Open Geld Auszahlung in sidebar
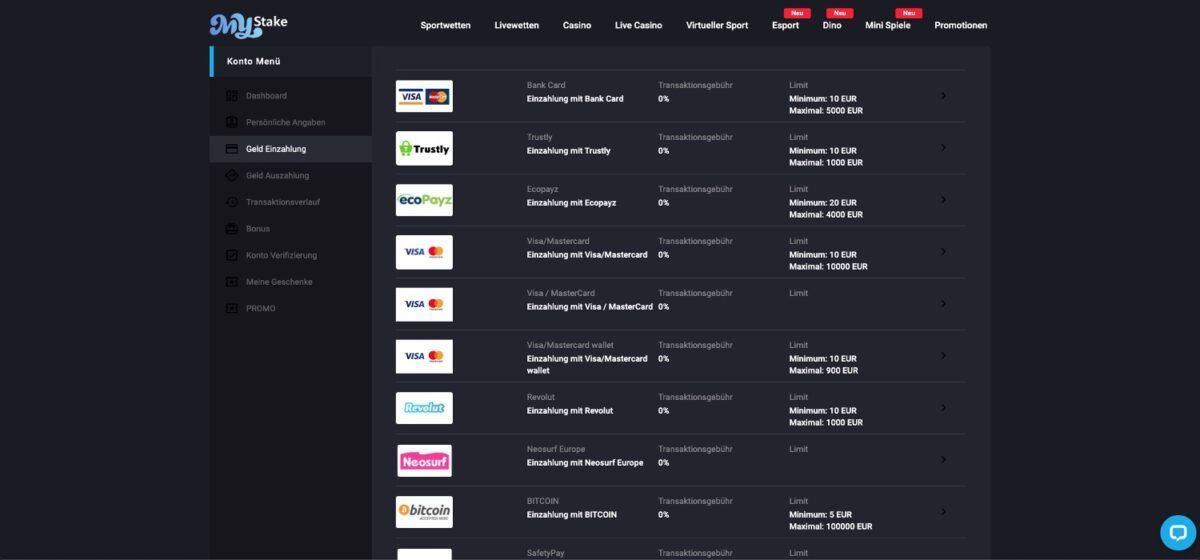The image size is (1200, 560). [277, 175]
